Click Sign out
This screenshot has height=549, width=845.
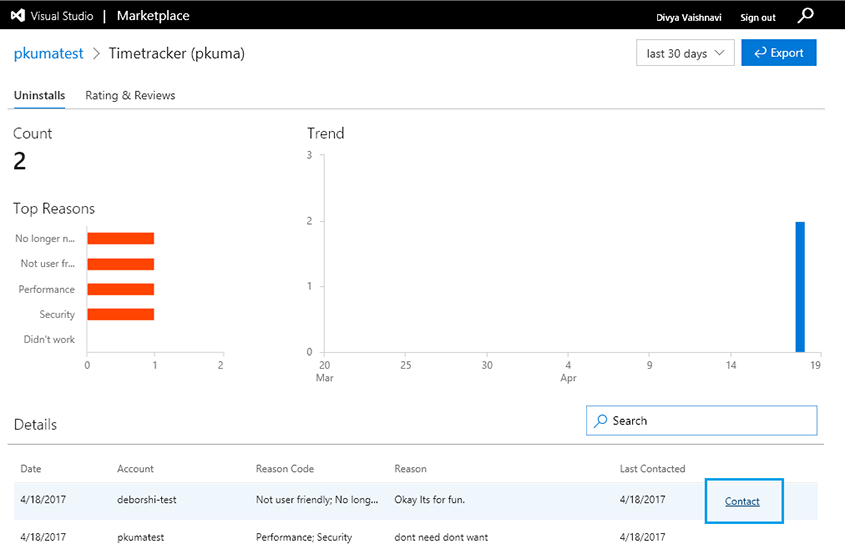point(758,17)
